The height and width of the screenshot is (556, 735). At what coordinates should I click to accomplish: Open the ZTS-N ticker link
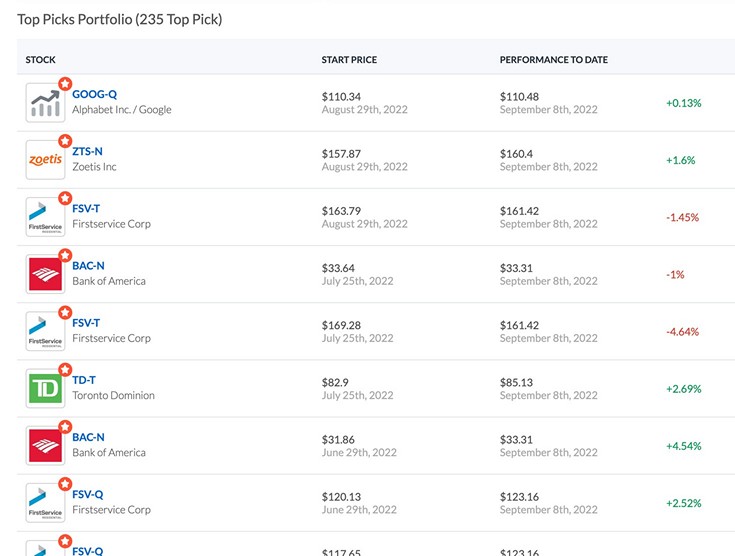(x=87, y=151)
